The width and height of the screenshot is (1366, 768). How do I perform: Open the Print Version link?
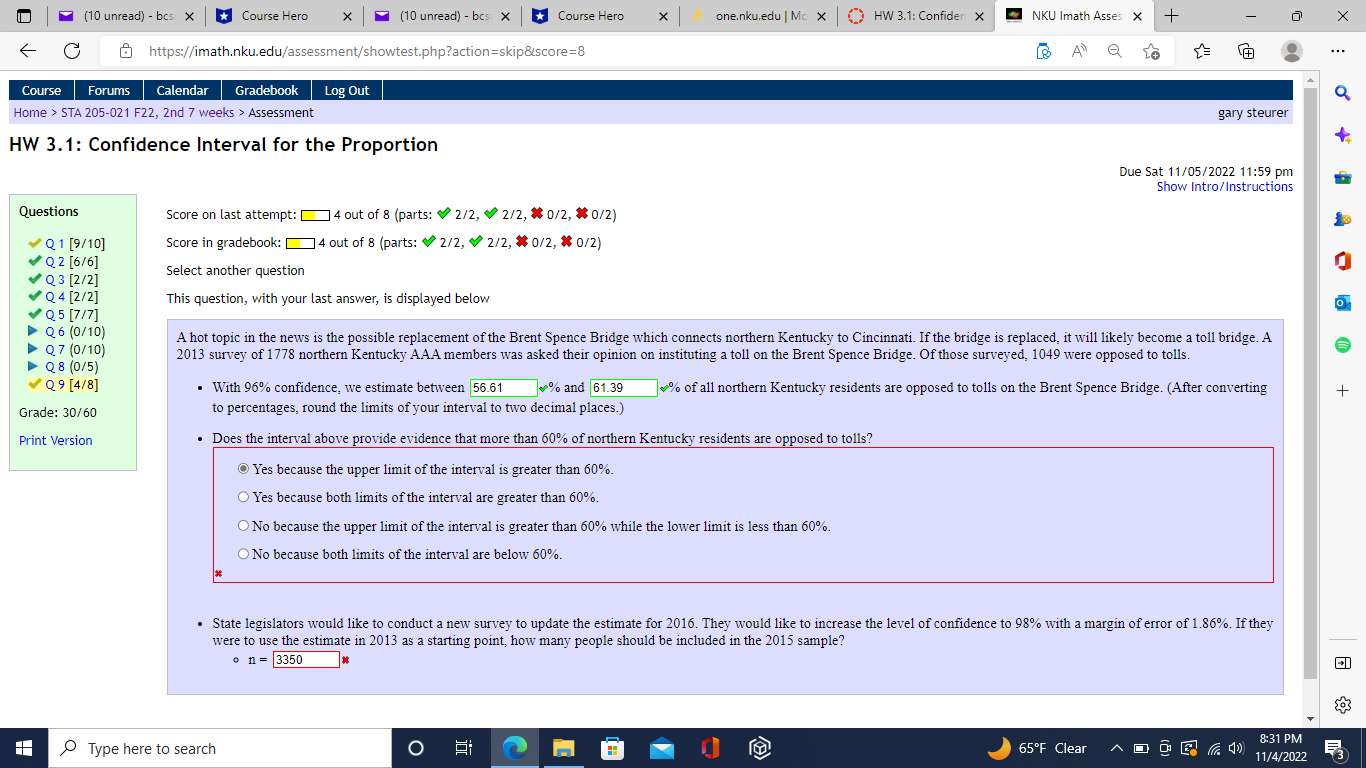[x=55, y=440]
